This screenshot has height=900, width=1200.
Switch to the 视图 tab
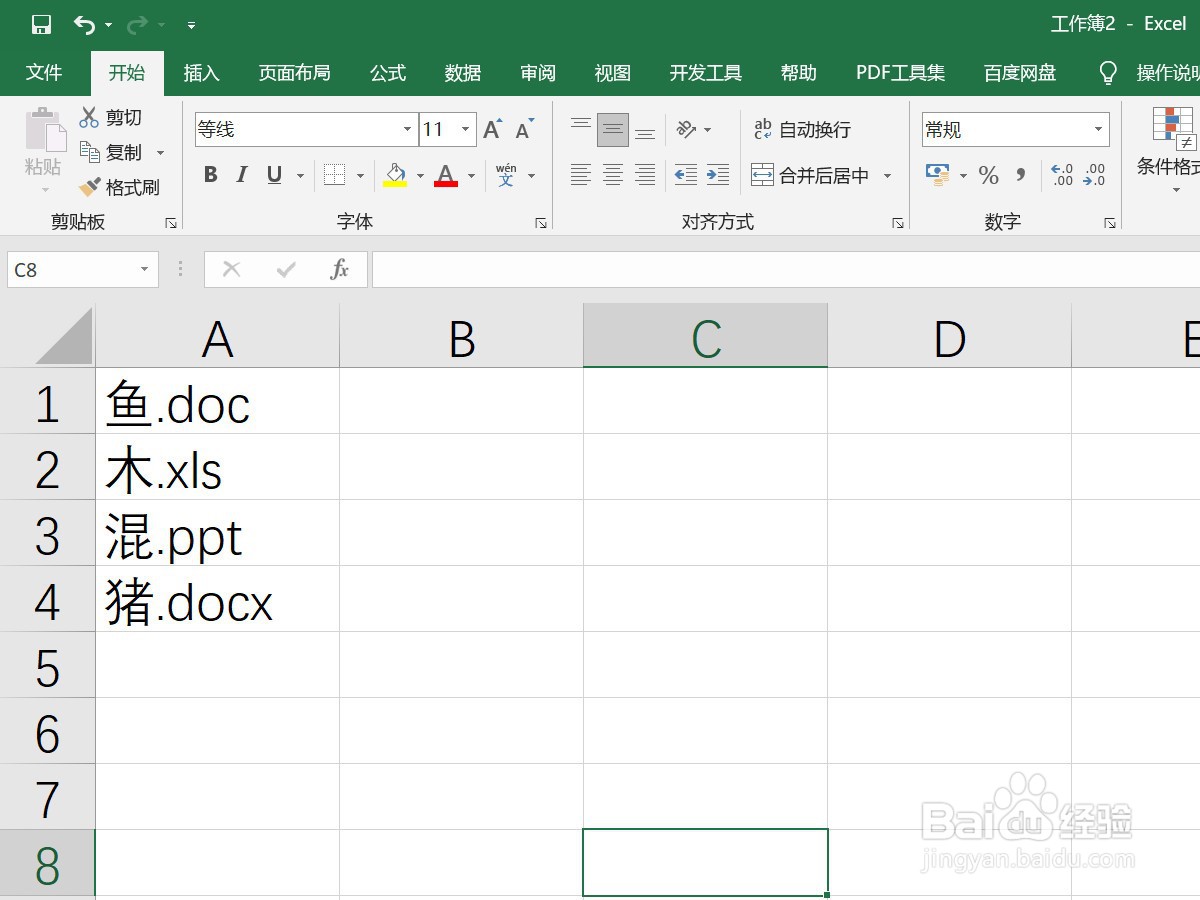(x=613, y=73)
